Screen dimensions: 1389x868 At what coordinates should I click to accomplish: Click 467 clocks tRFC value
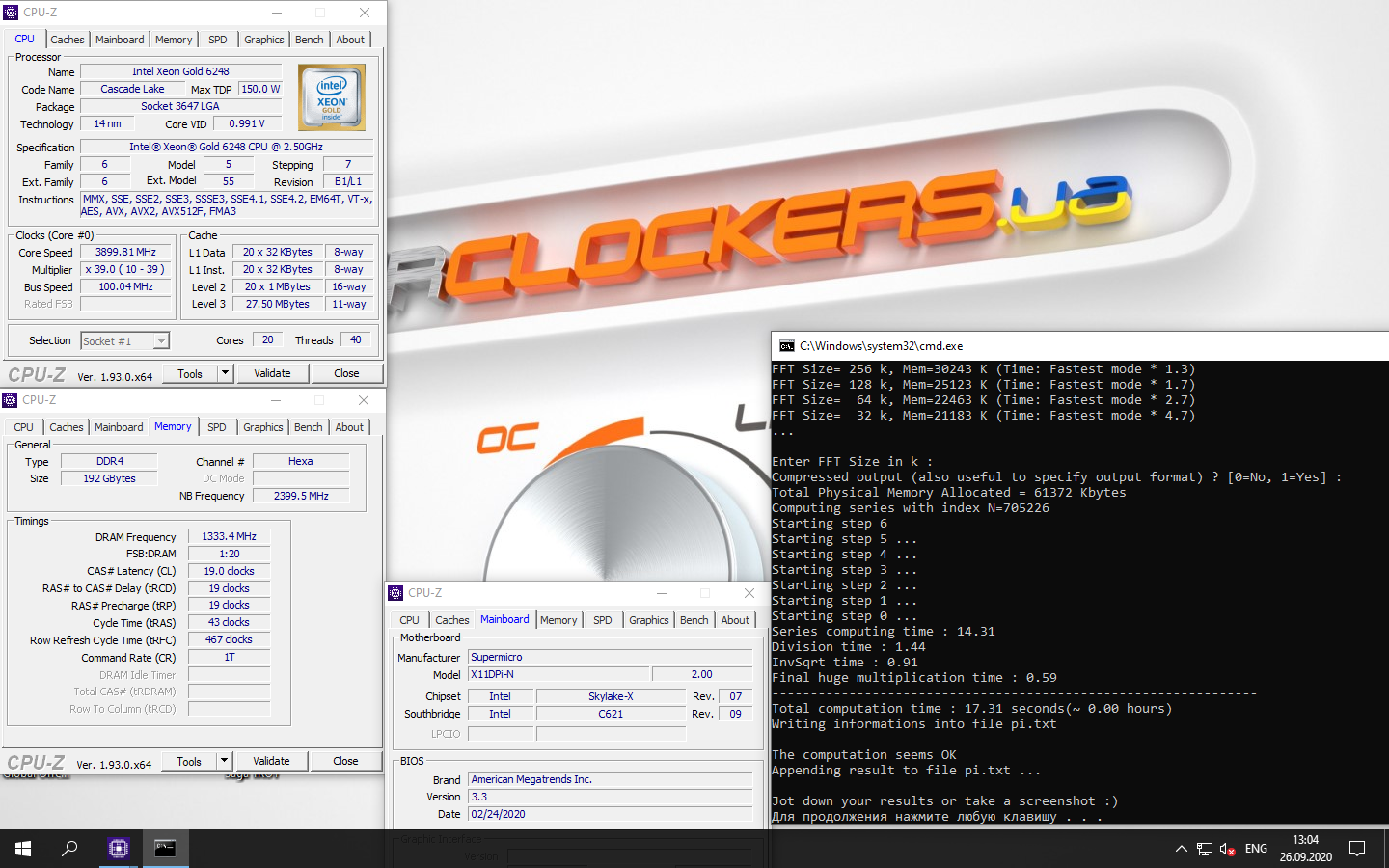[230, 639]
